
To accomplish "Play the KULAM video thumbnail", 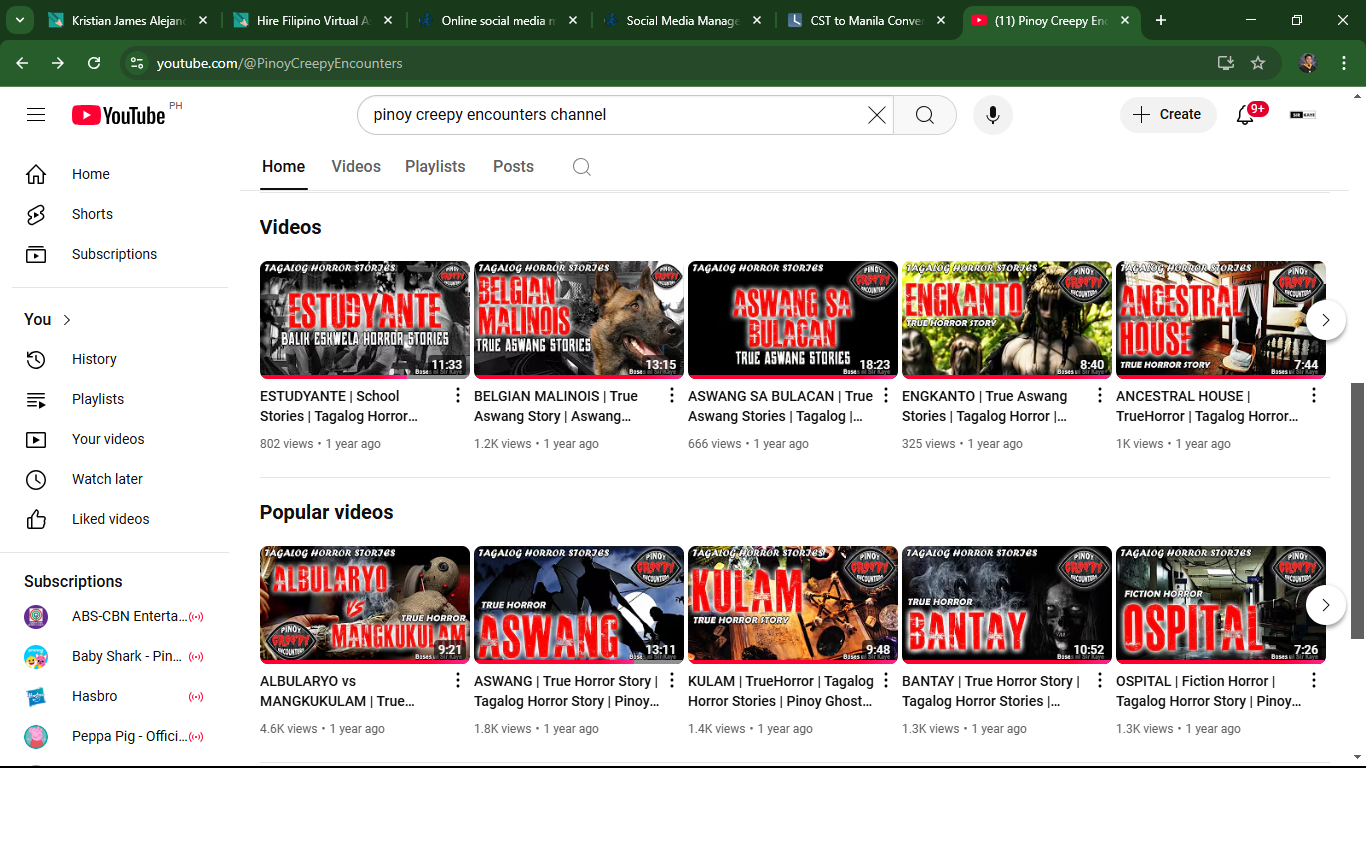I will click(793, 605).
